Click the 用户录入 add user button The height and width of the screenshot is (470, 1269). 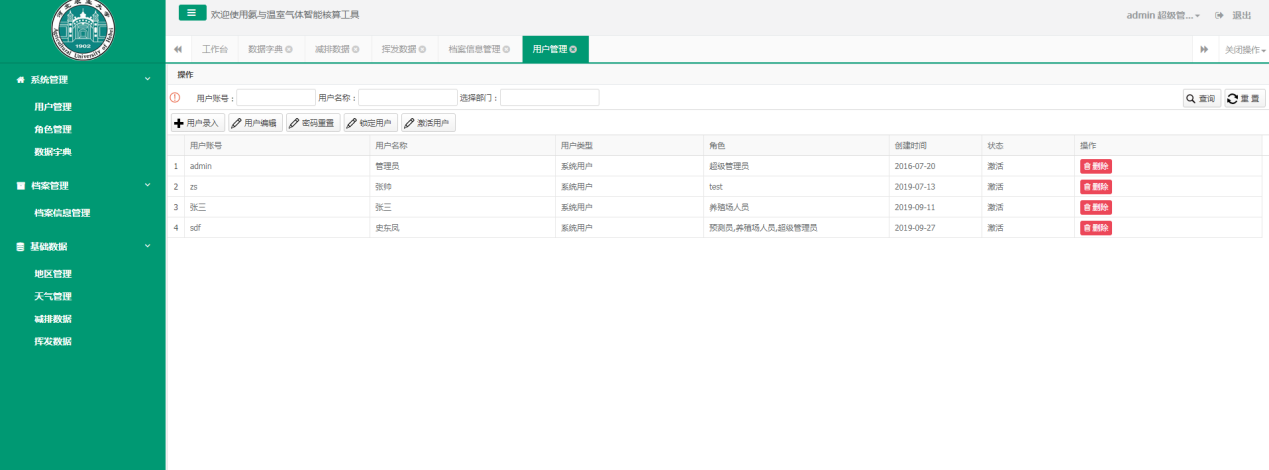coord(196,123)
